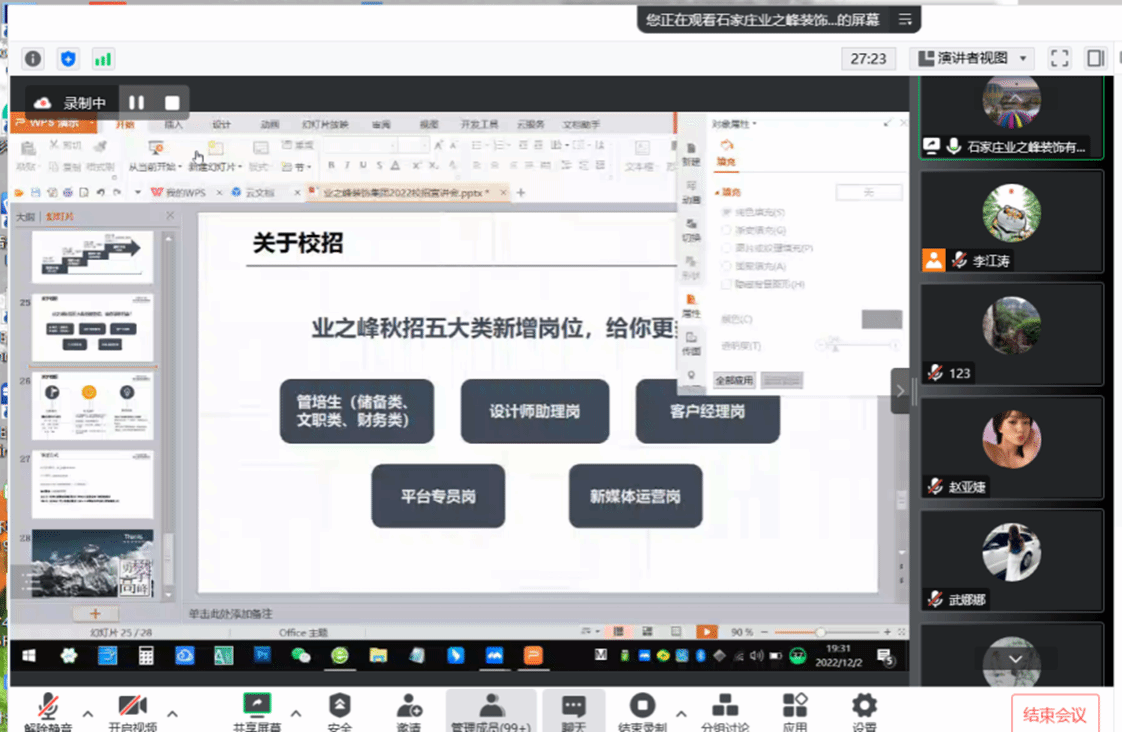
Task: Stop the recording with the square button
Action: click(172, 103)
